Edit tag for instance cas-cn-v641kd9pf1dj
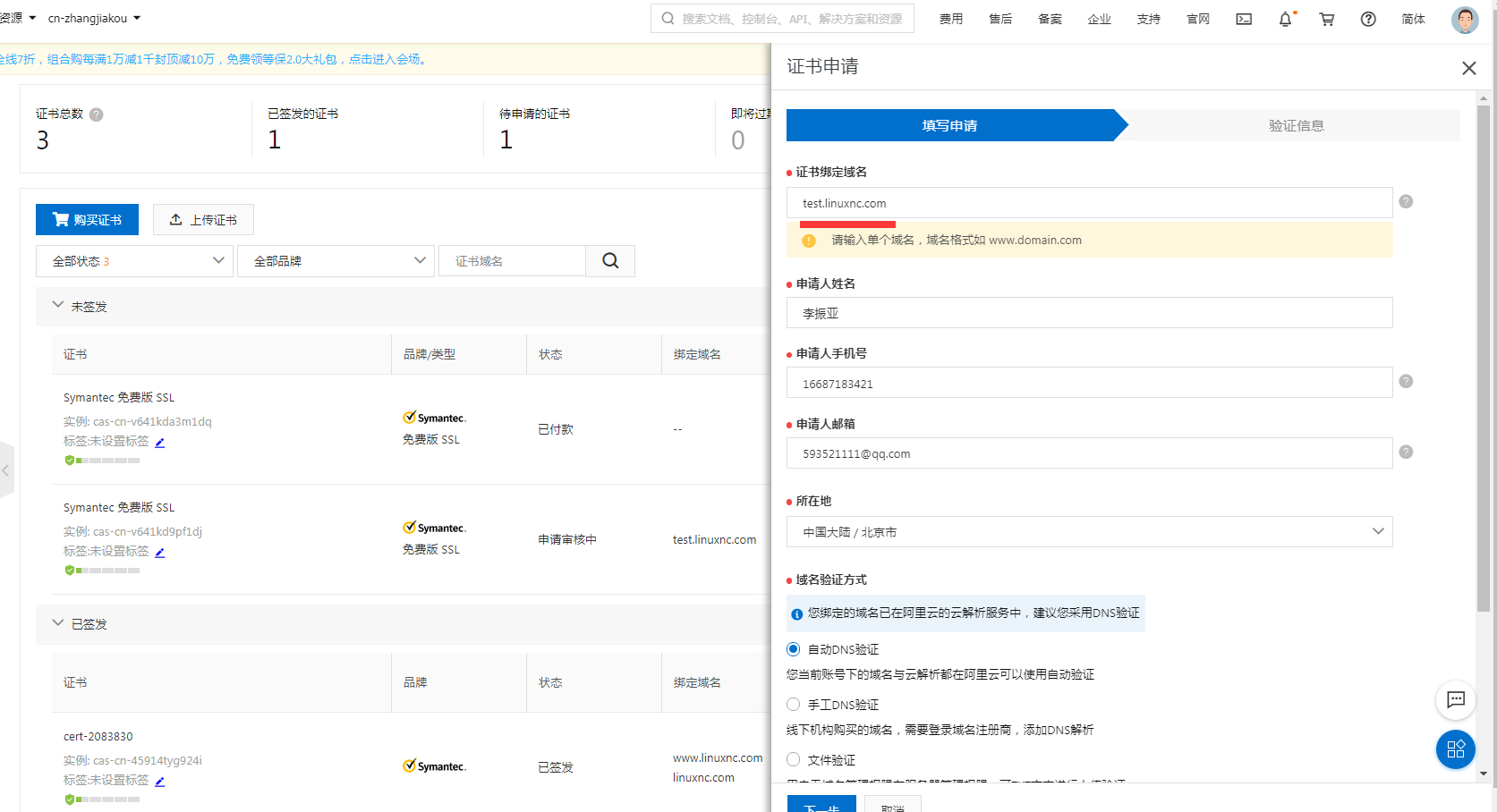This screenshot has height=812, width=1497. (x=159, y=553)
